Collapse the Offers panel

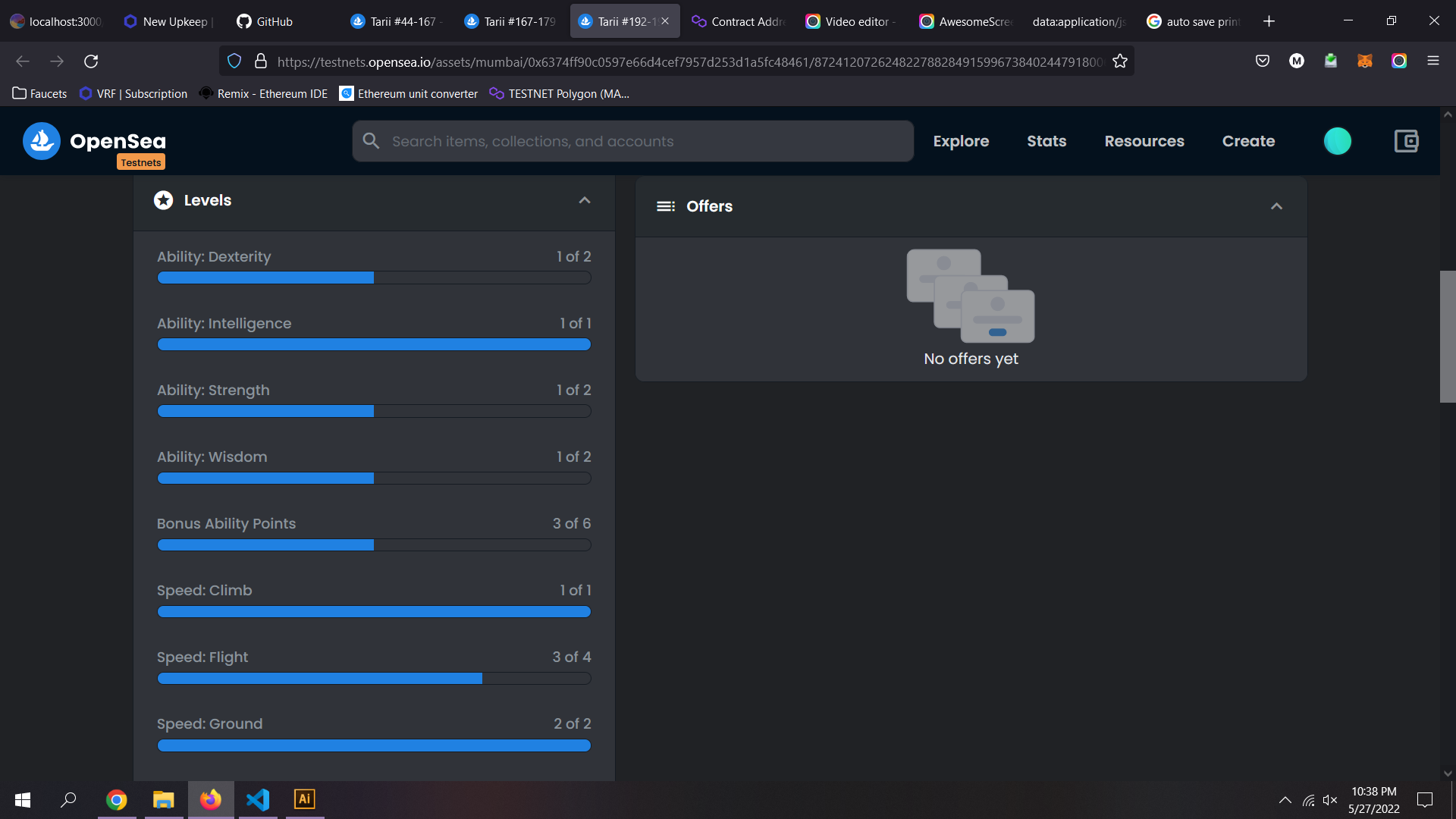pyautogui.click(x=1276, y=206)
